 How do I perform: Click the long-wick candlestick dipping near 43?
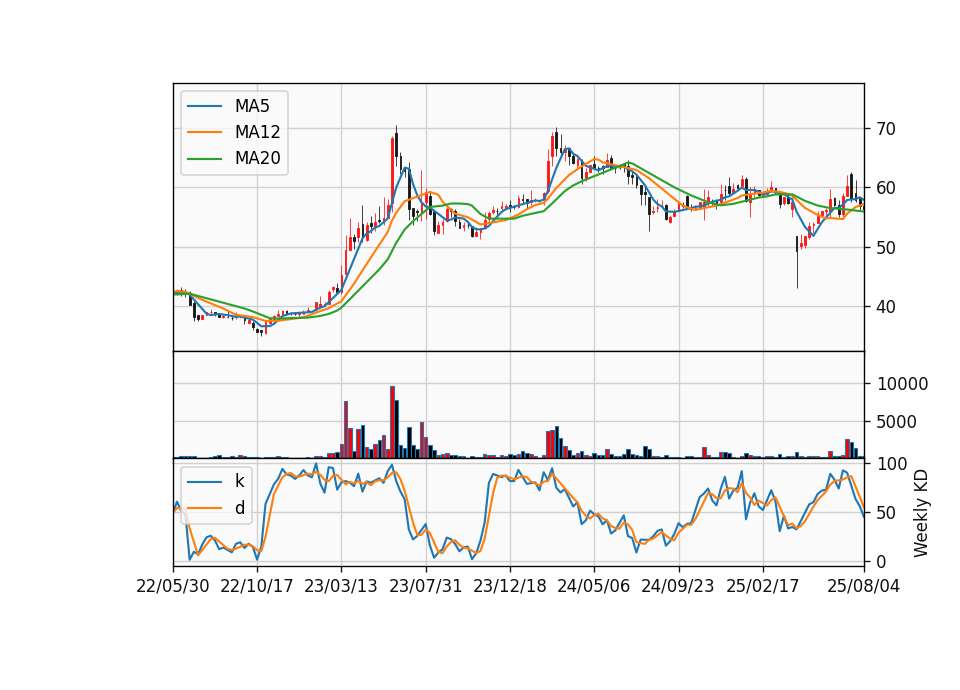[797, 262]
